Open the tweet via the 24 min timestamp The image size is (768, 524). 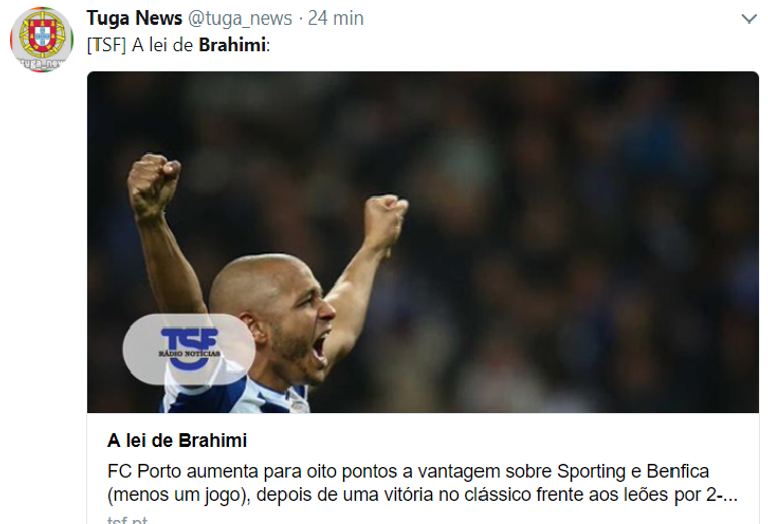pyautogui.click(x=336, y=19)
